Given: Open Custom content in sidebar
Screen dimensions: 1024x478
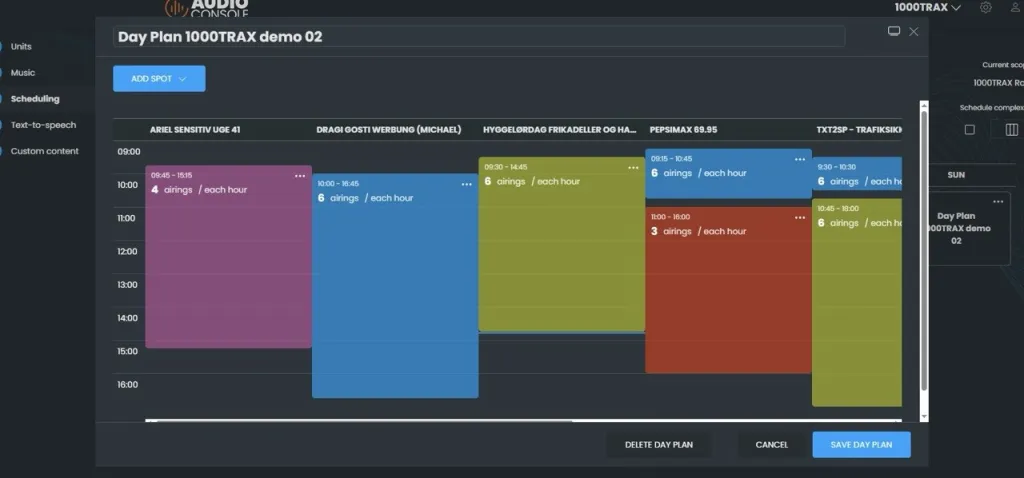Looking at the screenshot, I should [44, 151].
